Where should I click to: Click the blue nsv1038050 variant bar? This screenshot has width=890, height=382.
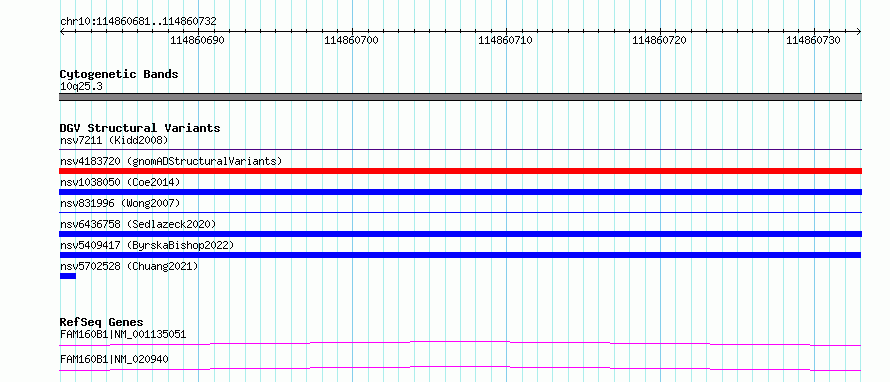click(460, 192)
